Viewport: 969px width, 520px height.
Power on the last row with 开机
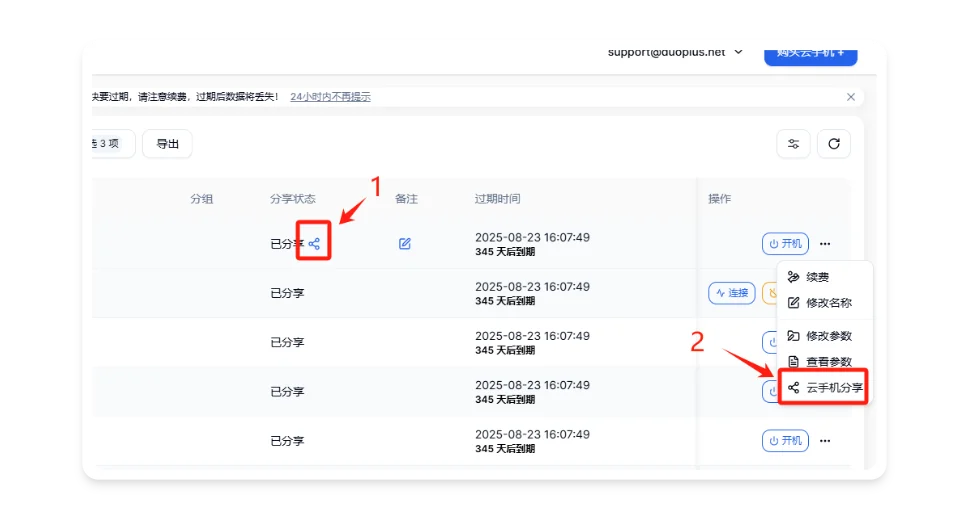[785, 441]
